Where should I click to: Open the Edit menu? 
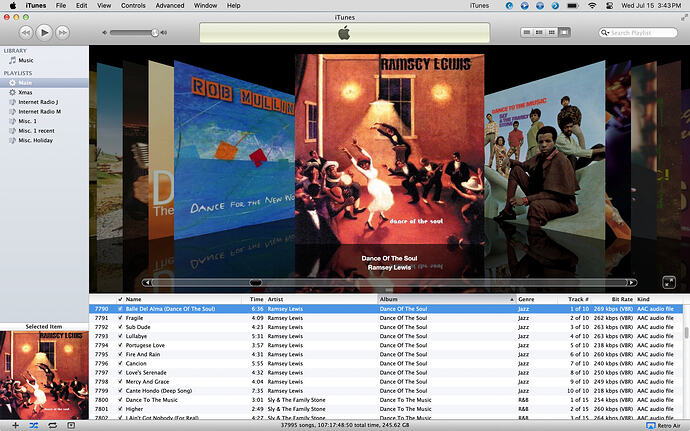[x=81, y=5]
